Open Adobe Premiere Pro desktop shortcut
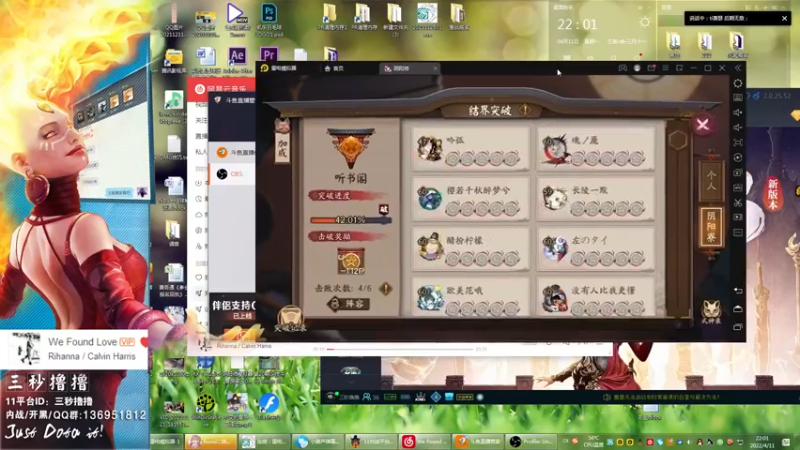The image size is (800, 450). point(269,56)
